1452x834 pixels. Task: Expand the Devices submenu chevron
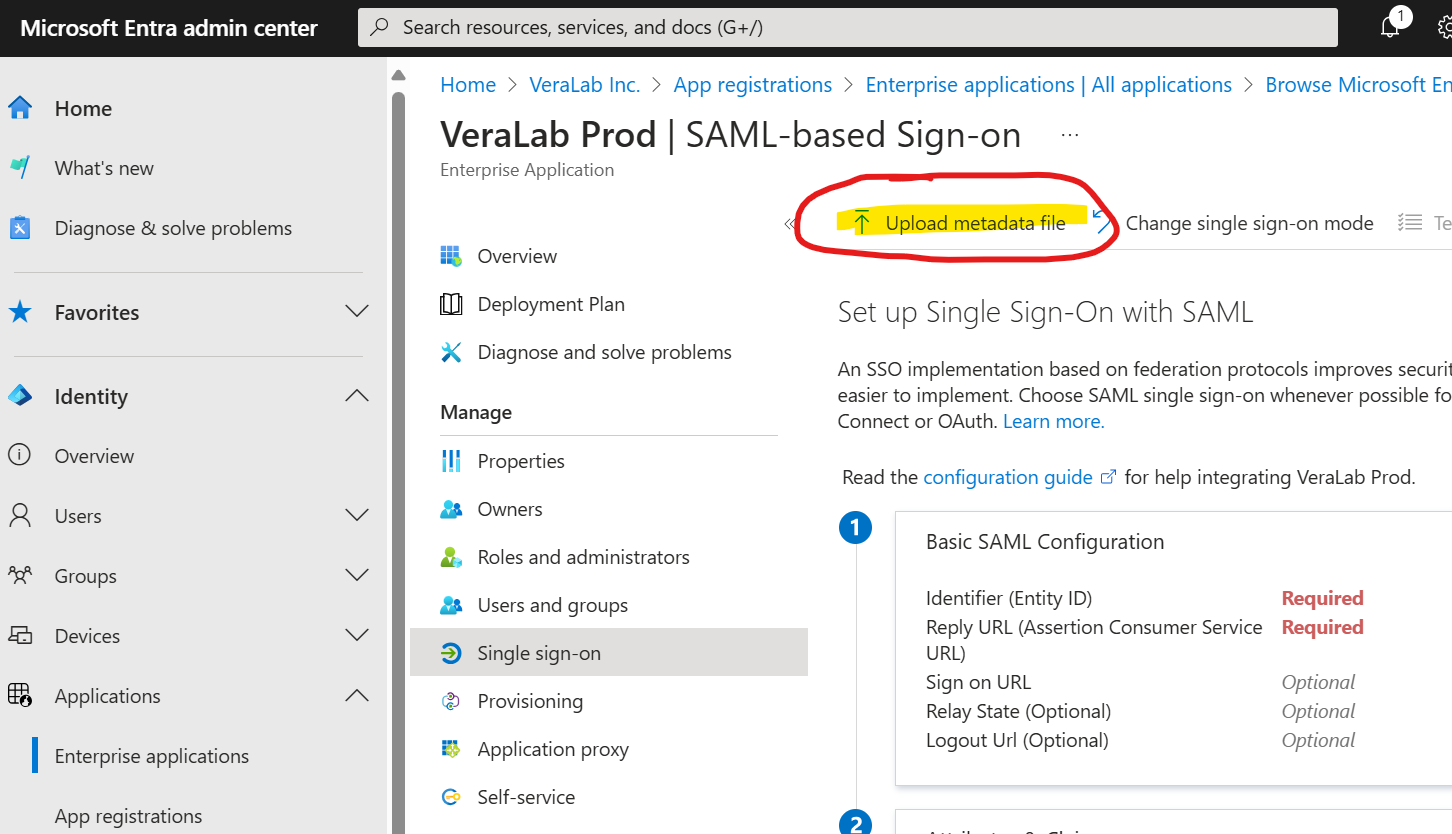click(x=357, y=636)
